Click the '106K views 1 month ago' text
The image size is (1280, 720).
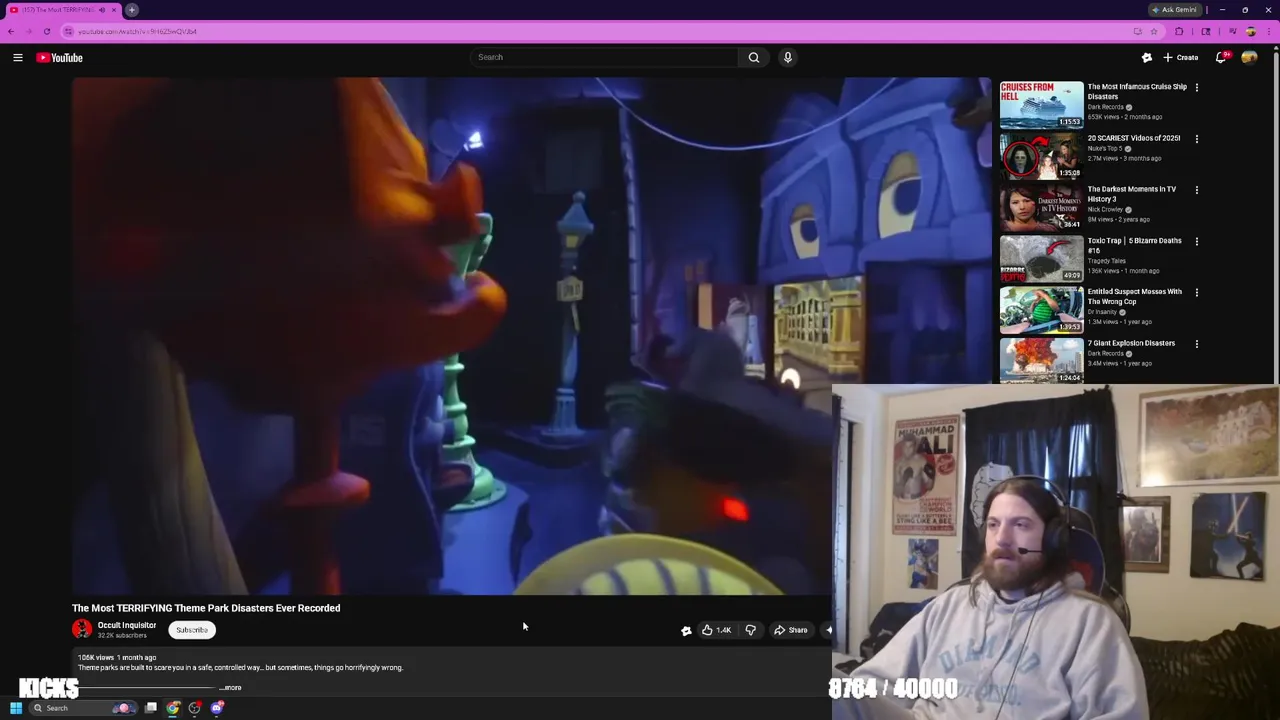(x=117, y=658)
